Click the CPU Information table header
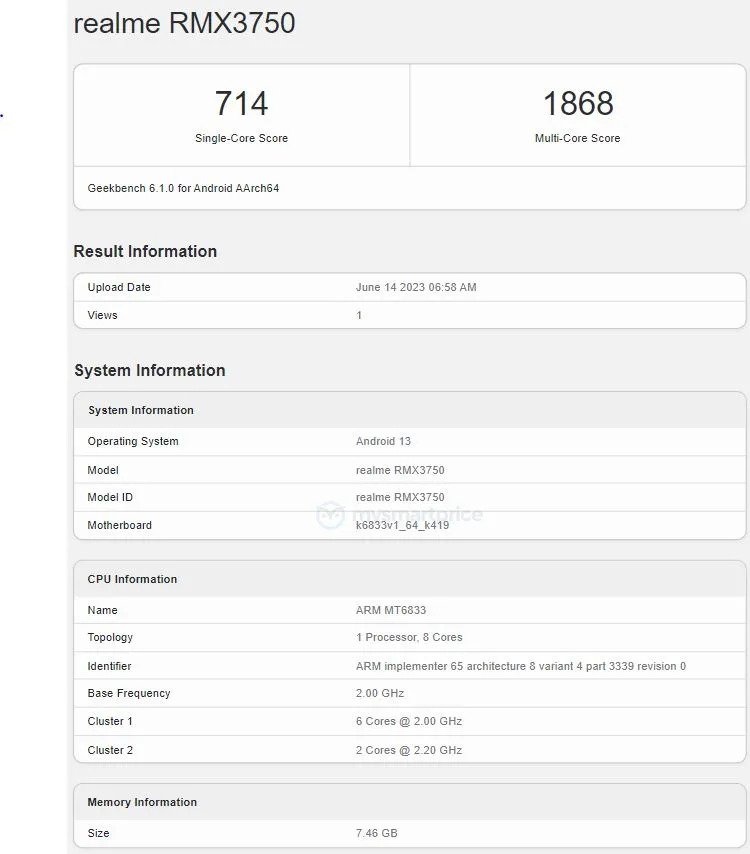This screenshot has width=750, height=854. [x=132, y=579]
